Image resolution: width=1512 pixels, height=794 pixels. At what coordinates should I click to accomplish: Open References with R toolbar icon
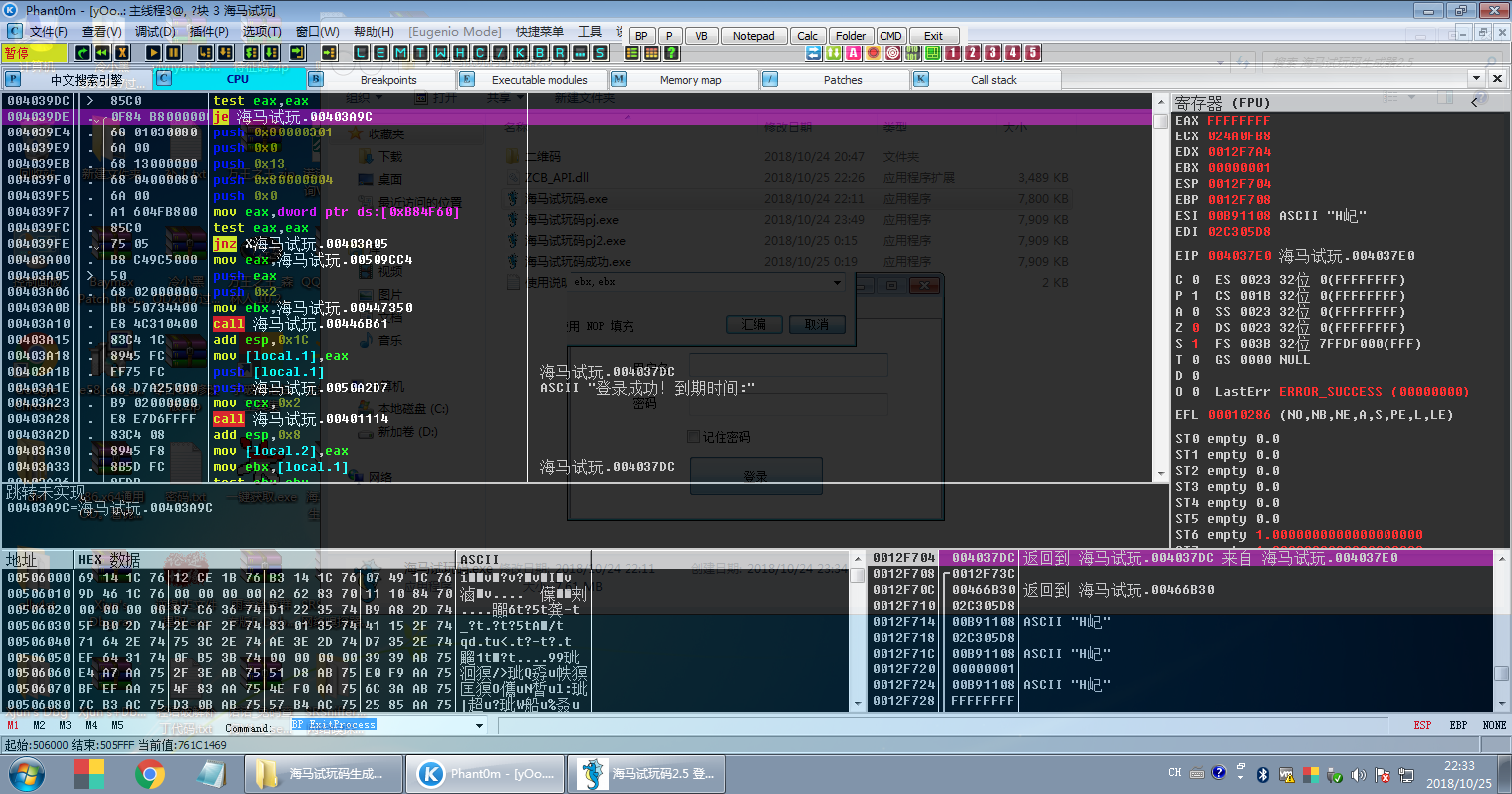tap(560, 52)
